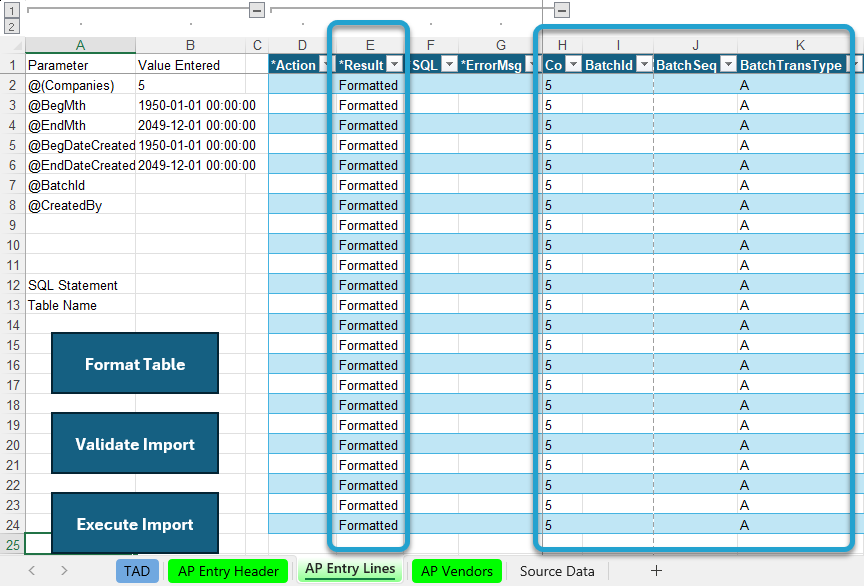Click the @CreatedBy parameter cell

pyautogui.click(x=80, y=205)
